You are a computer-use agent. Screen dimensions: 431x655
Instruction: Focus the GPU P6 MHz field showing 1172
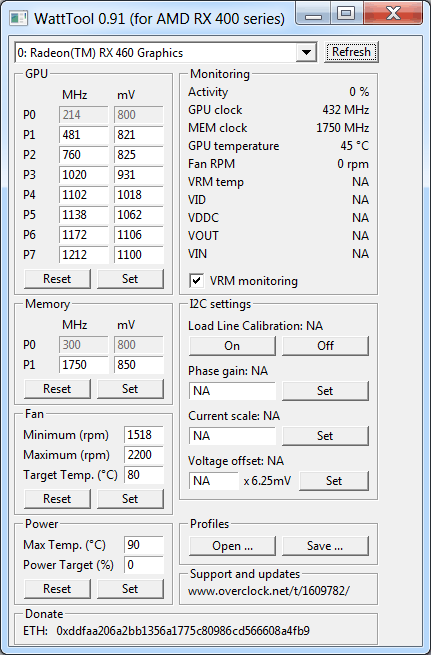coord(83,235)
